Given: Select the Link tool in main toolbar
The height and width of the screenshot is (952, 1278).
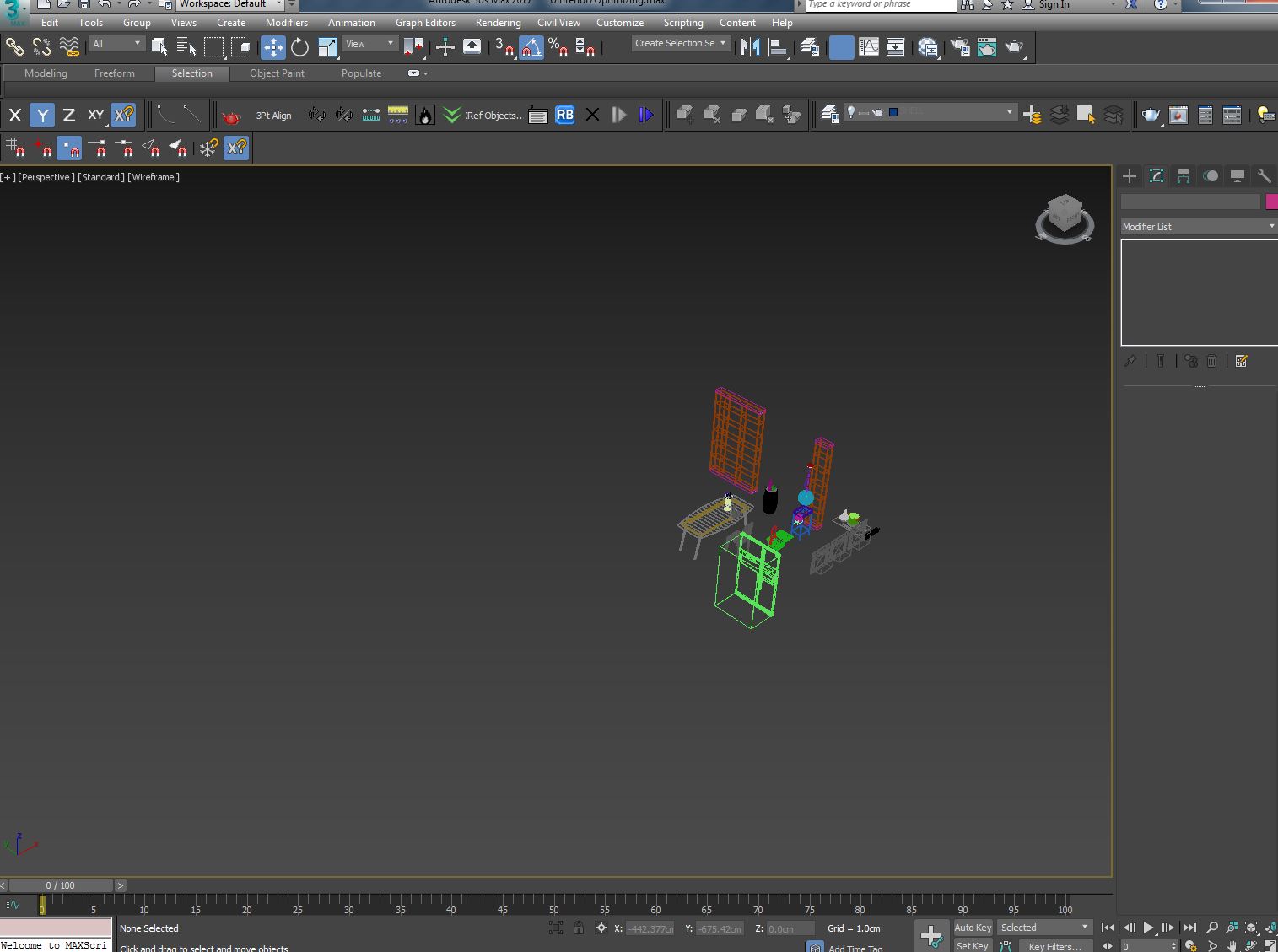Looking at the screenshot, I should click(x=14, y=46).
